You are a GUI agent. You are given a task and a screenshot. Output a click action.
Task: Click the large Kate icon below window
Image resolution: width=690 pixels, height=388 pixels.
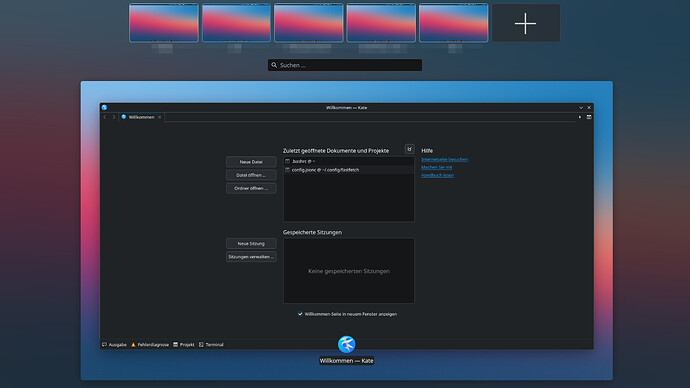pos(346,344)
